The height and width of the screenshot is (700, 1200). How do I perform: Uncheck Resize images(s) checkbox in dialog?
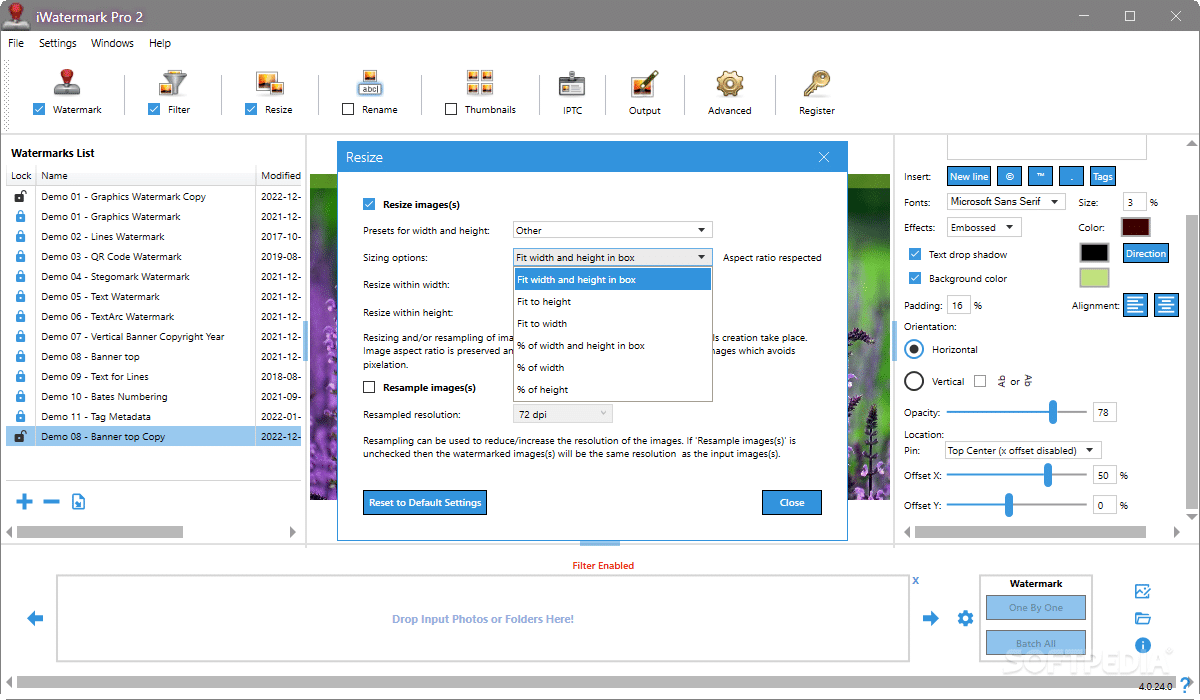pyautogui.click(x=370, y=204)
